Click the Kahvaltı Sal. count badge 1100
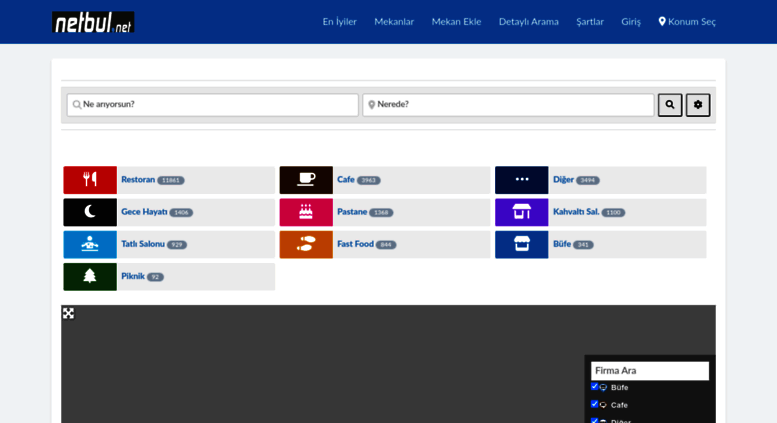The width and height of the screenshot is (777, 423). [613, 212]
